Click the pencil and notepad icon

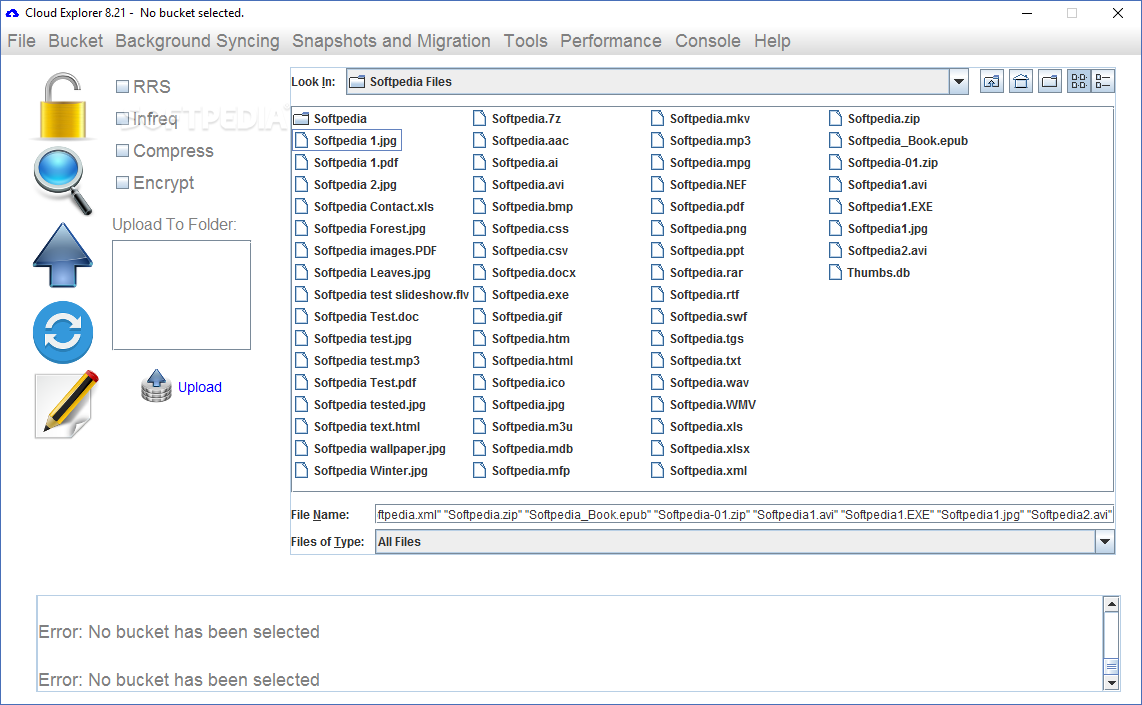pyautogui.click(x=66, y=405)
